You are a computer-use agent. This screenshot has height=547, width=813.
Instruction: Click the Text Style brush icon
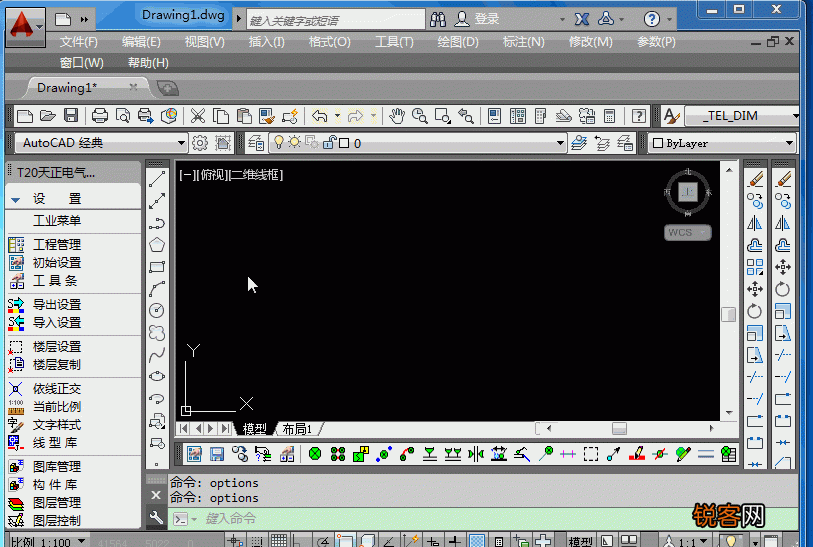671,116
